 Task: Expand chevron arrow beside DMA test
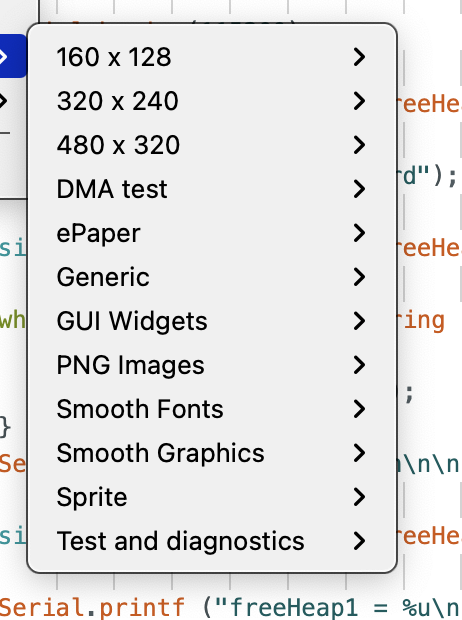(359, 189)
